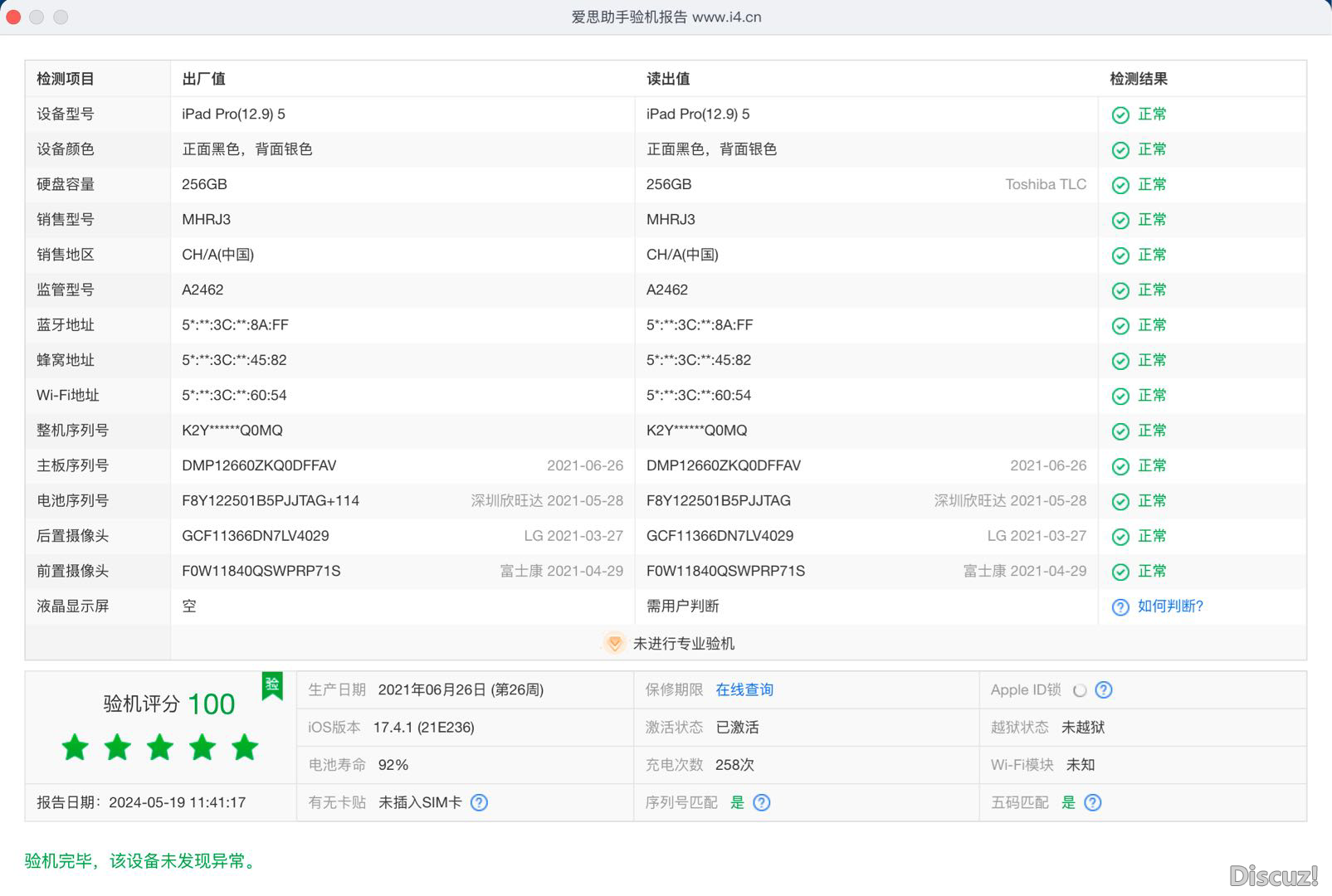Select read front camera serial F0W11840QSWPRP71S

pyautogui.click(x=725, y=571)
